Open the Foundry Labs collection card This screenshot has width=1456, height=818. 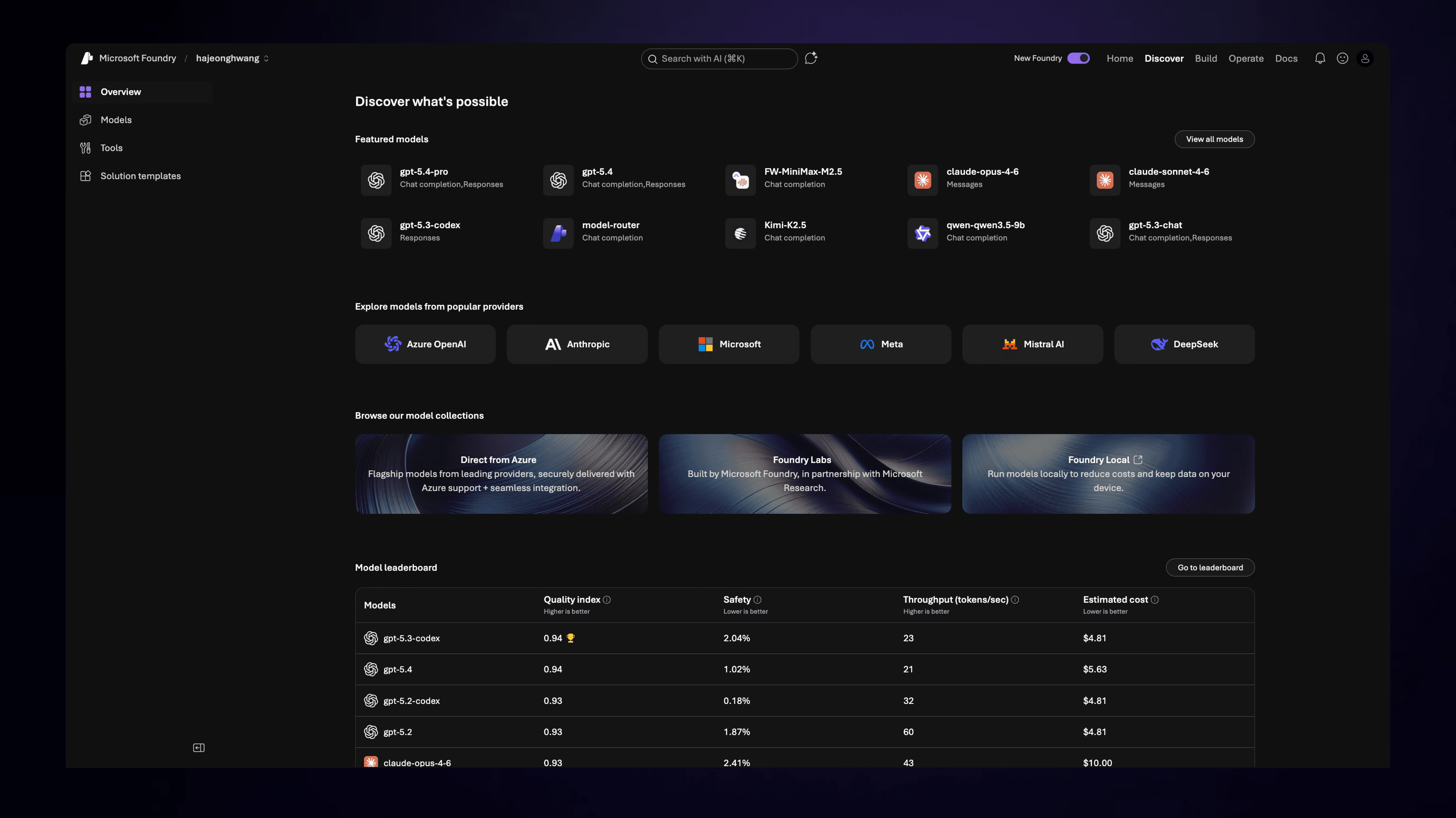point(804,474)
